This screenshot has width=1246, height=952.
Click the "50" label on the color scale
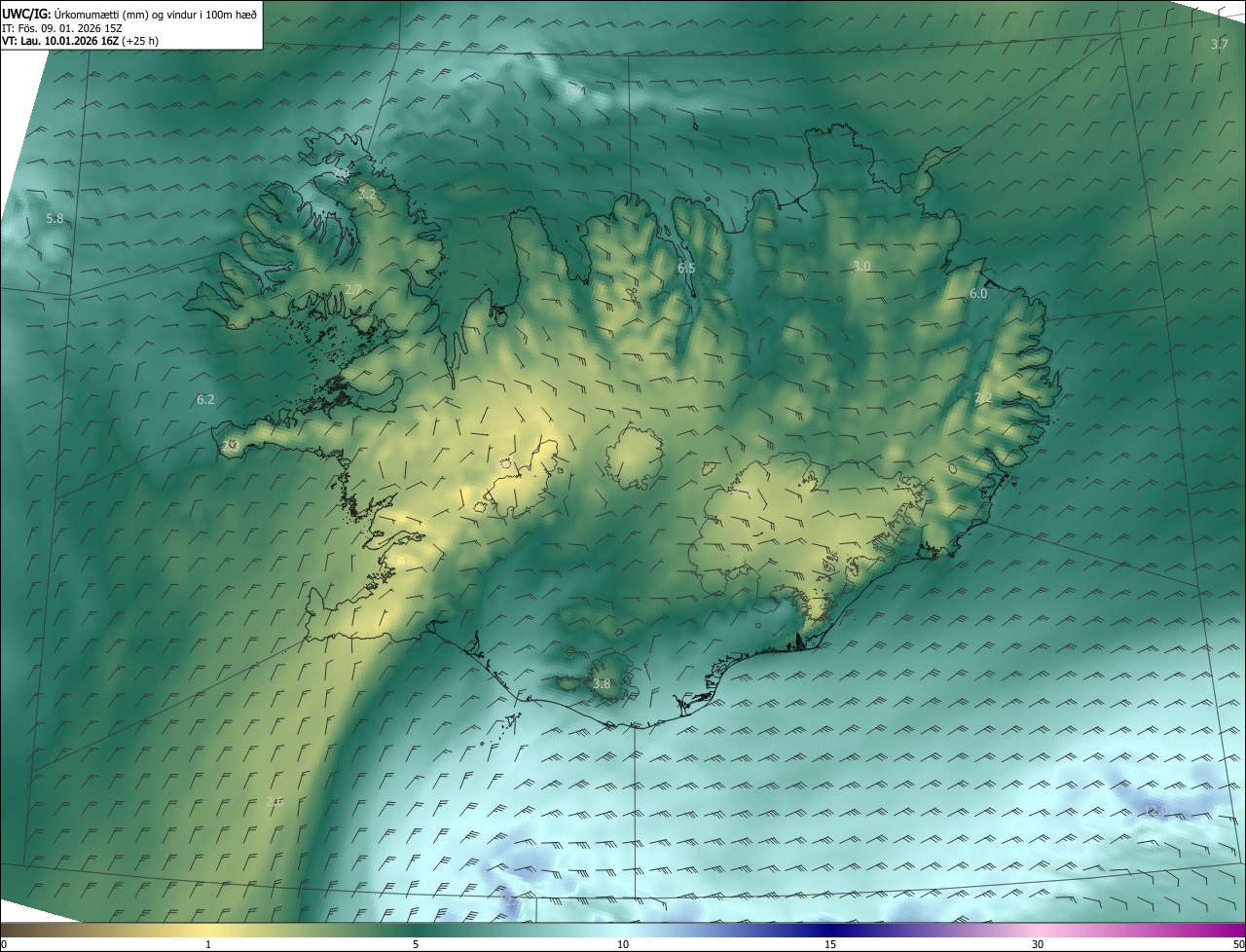click(x=1238, y=944)
